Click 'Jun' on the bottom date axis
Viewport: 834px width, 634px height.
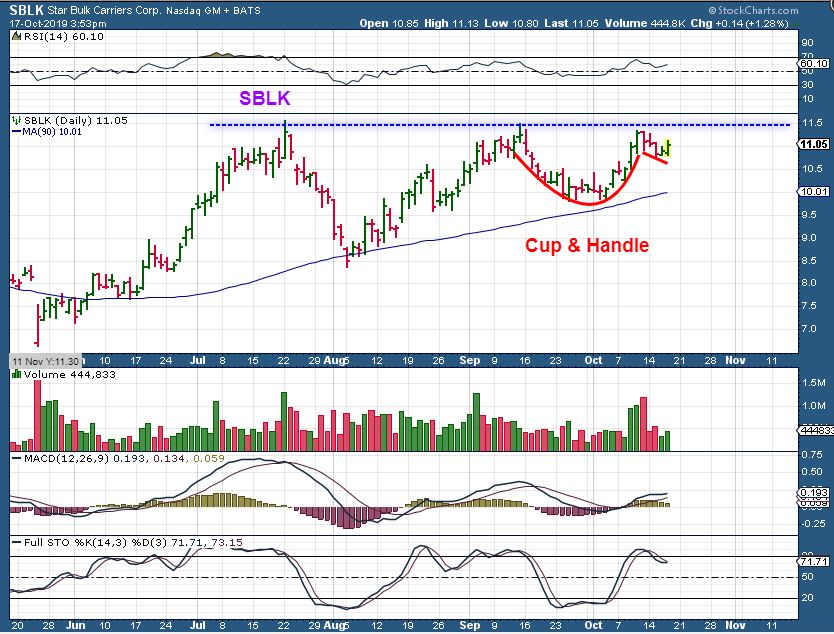coord(76,625)
